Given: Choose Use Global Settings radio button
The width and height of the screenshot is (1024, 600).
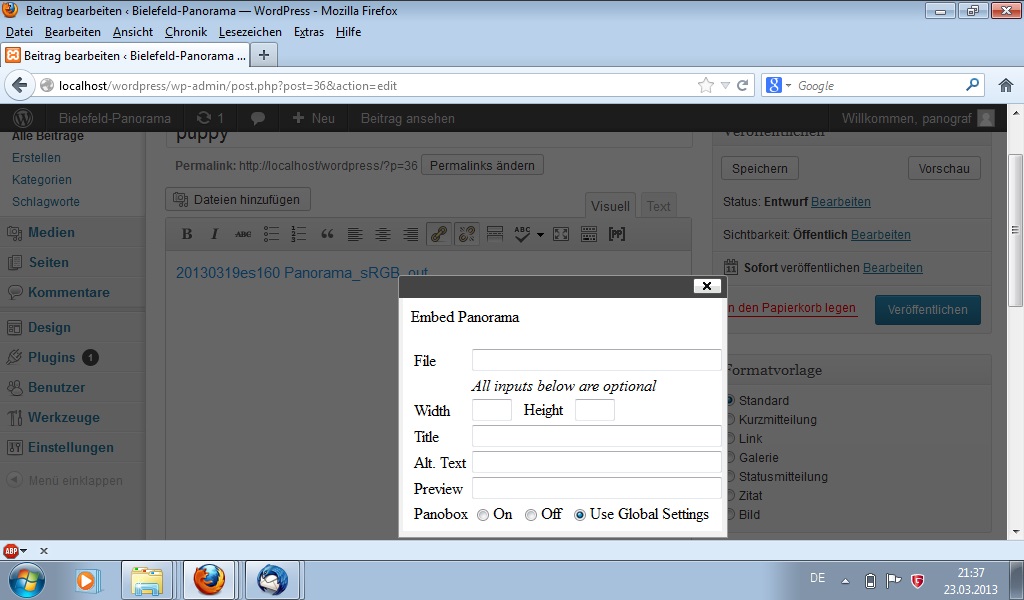Looking at the screenshot, I should [x=580, y=515].
